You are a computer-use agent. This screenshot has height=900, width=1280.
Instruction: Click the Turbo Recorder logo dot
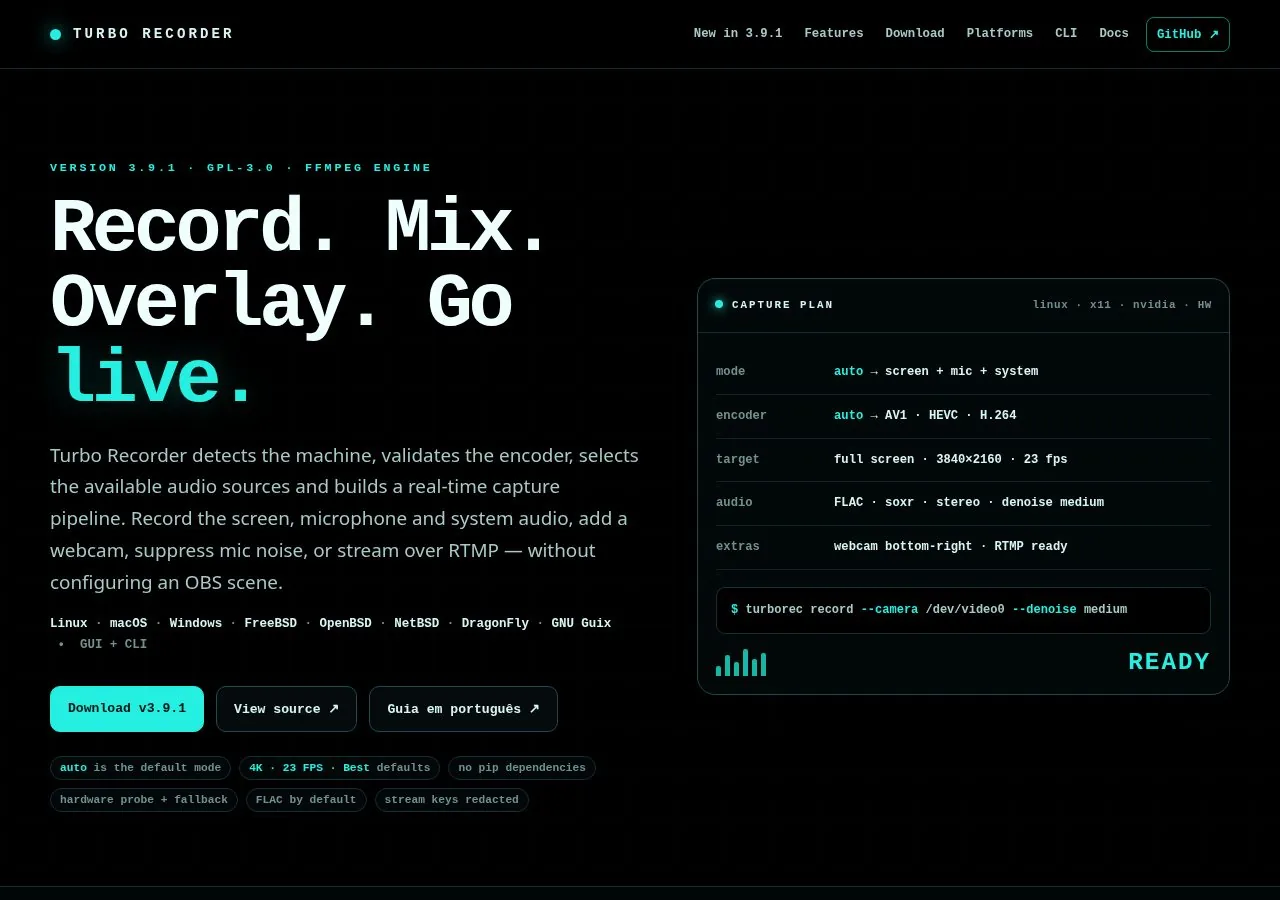pos(55,34)
